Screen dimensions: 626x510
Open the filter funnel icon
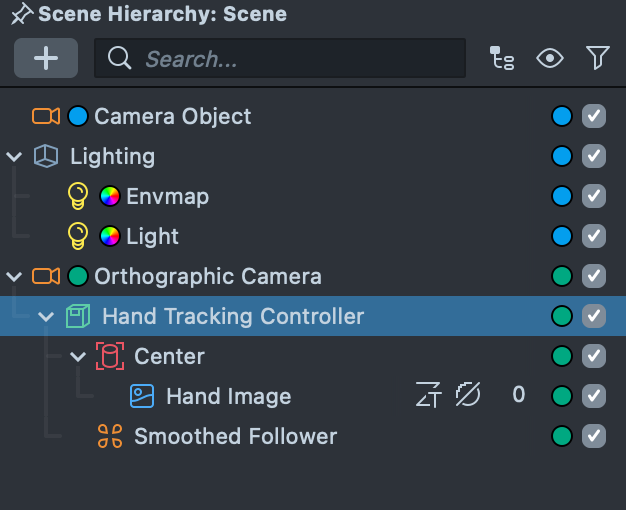click(597, 58)
